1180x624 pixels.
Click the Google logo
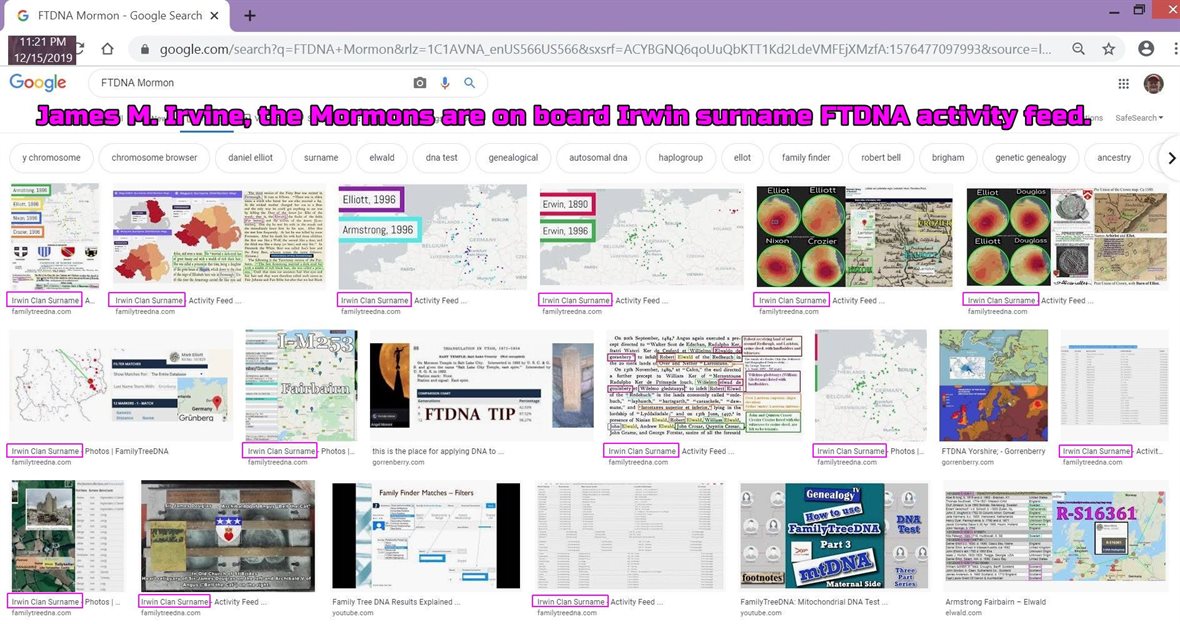[x=38, y=83]
